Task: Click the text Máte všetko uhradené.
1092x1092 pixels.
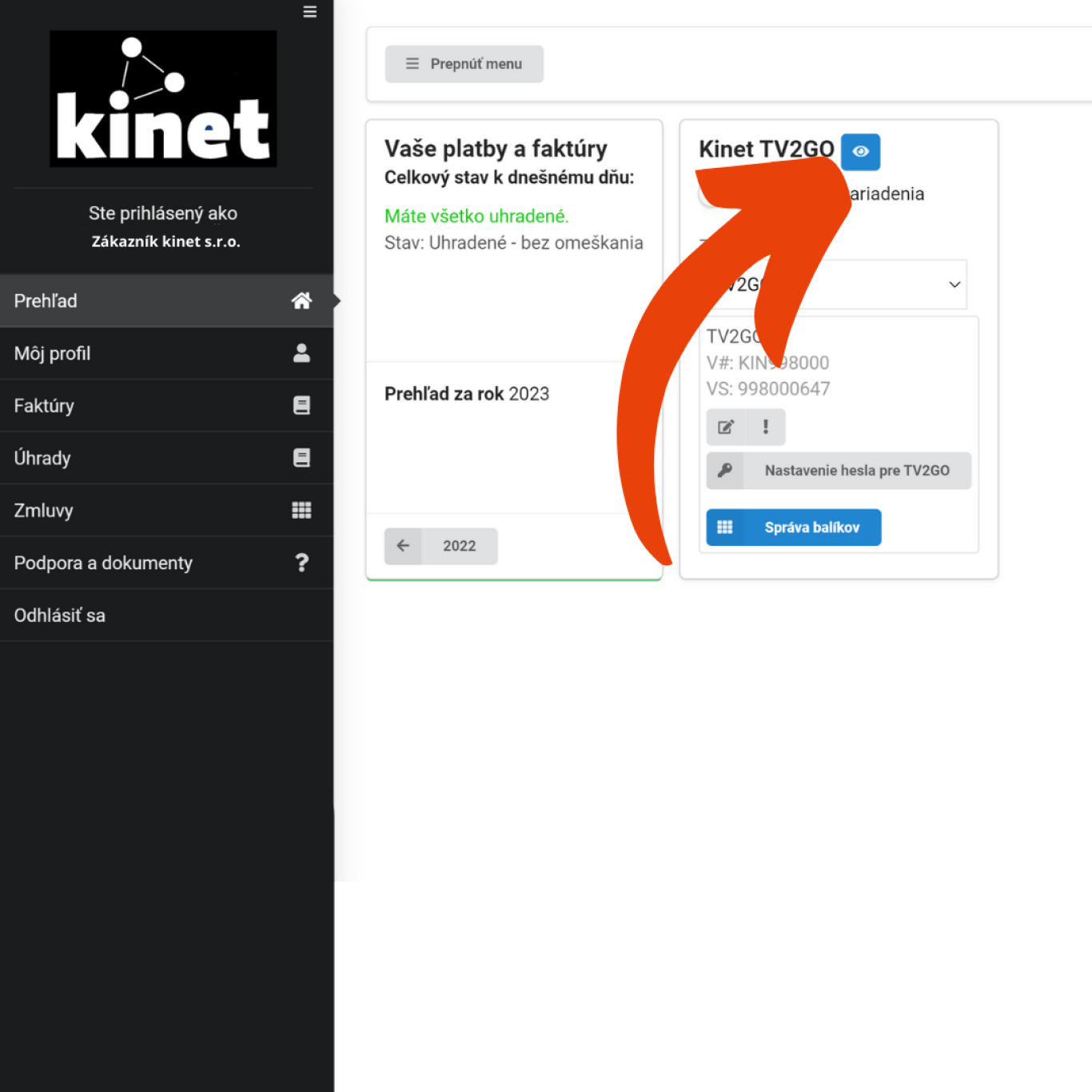Action: (476, 216)
